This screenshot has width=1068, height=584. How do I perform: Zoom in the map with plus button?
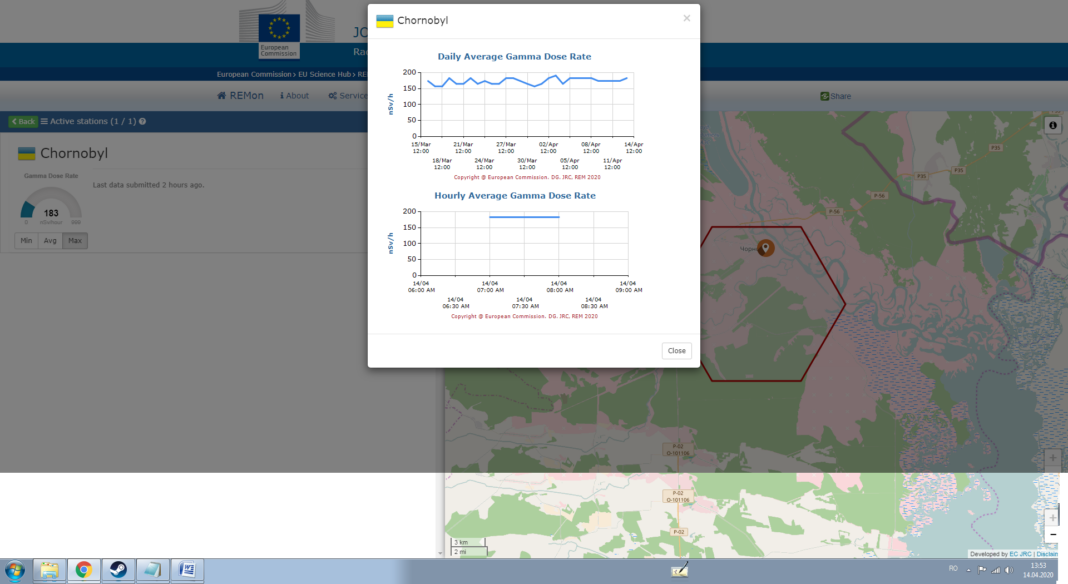tap(1053, 517)
